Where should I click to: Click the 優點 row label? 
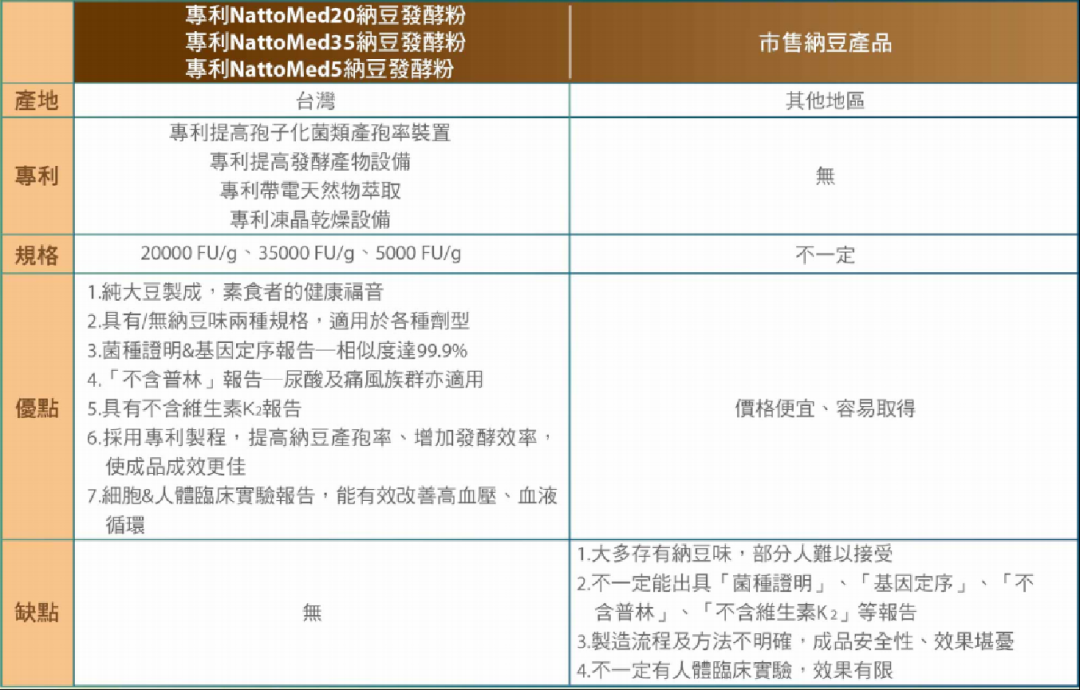coord(37,408)
